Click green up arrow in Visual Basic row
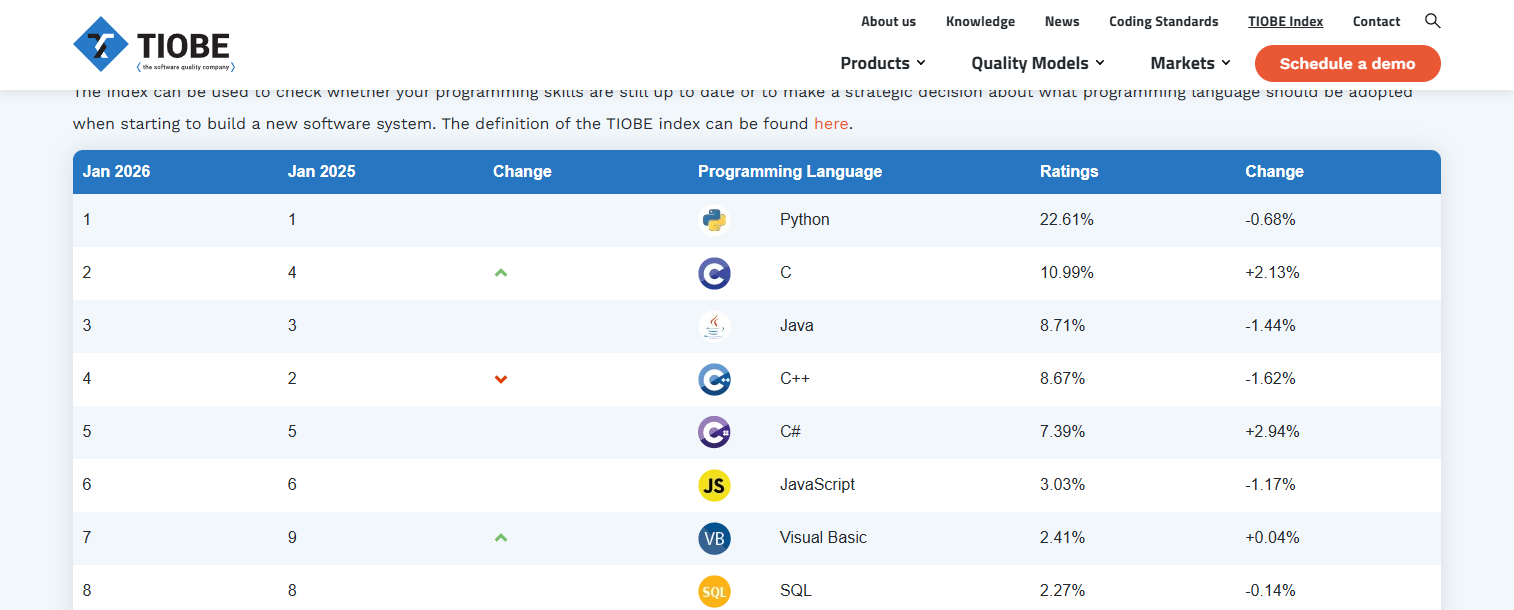This screenshot has width=1514, height=610. pos(501,537)
